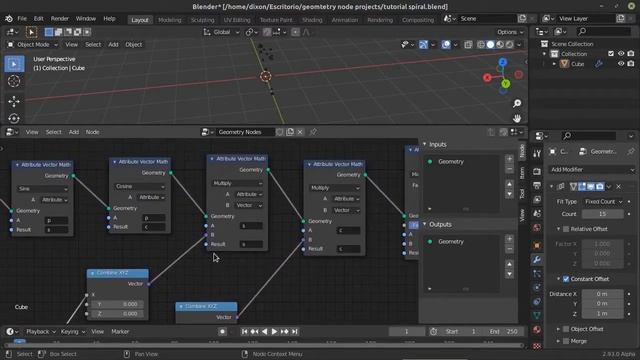Screen dimensions: 640x360
Task: Toggle X-ray view in viewport header
Action: (x=468, y=44)
